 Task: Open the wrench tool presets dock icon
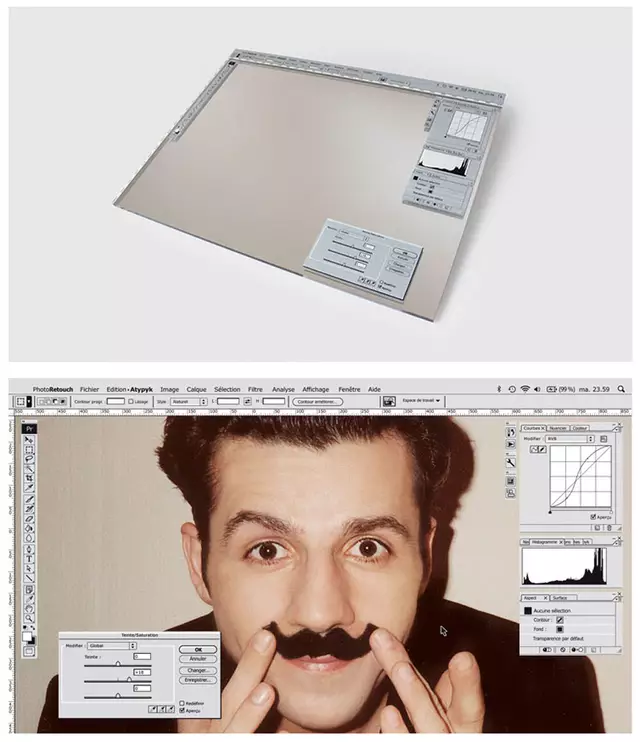click(510, 463)
